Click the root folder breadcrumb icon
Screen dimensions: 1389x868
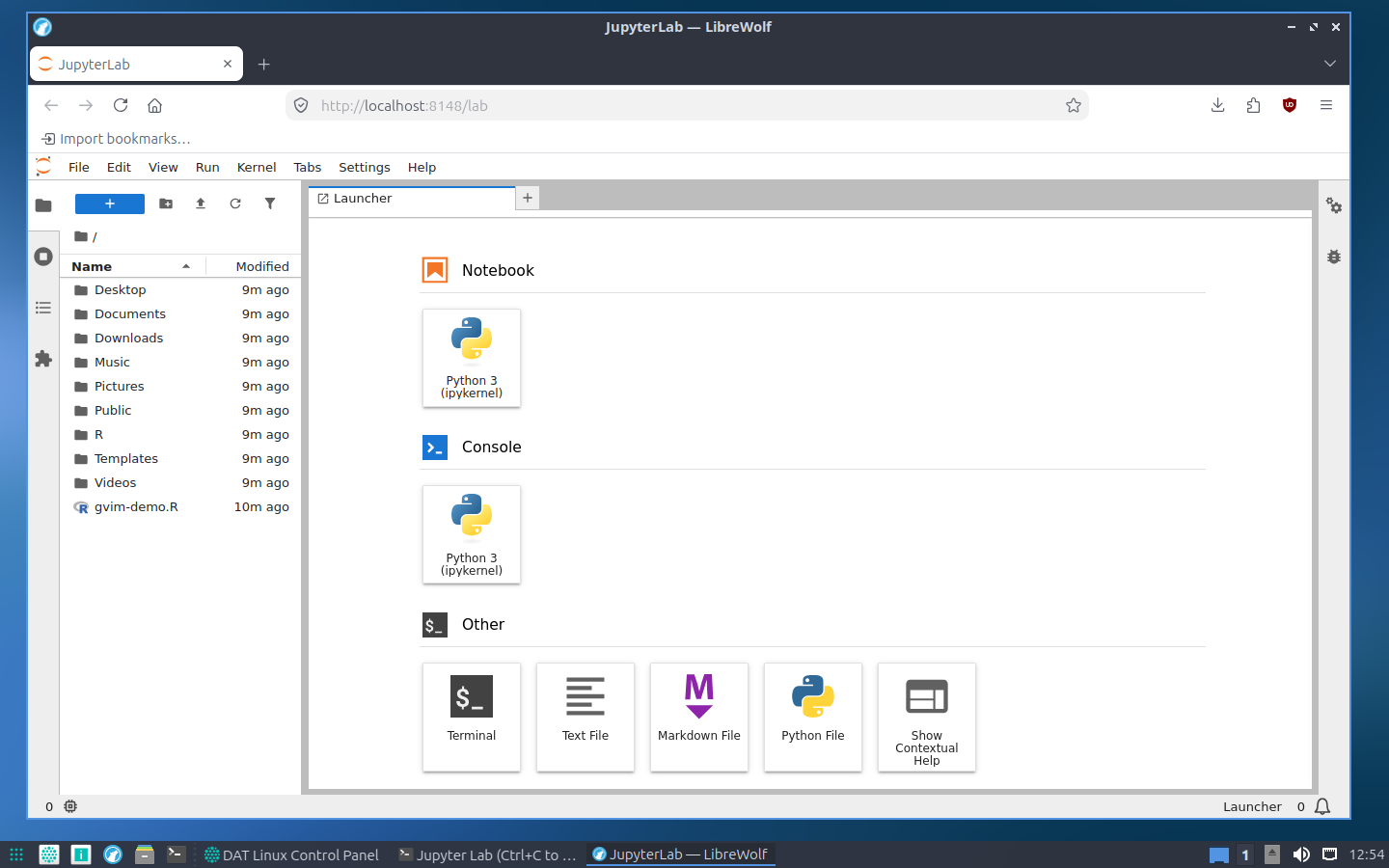(x=81, y=236)
